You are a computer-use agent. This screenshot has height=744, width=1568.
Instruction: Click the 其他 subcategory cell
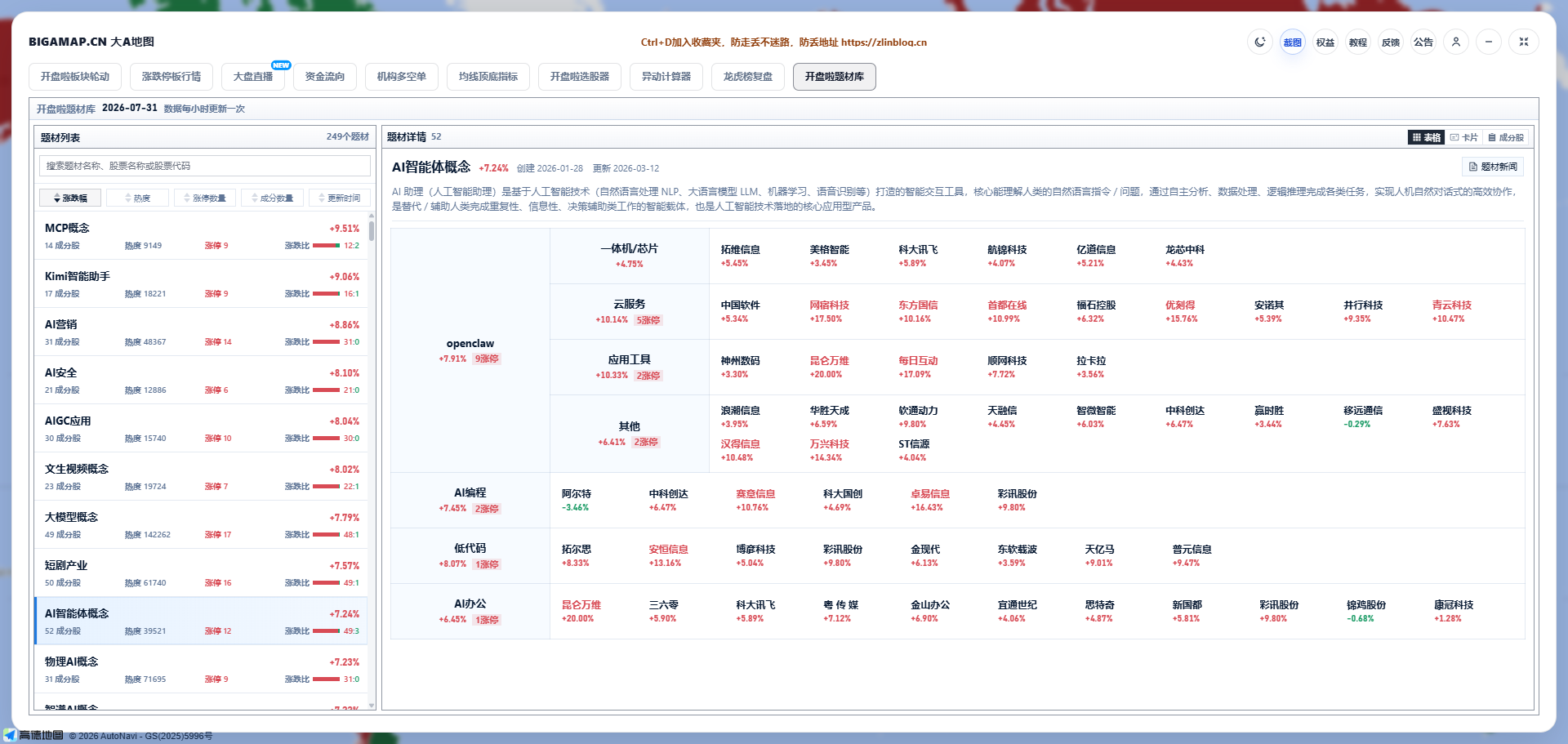[x=630, y=434]
